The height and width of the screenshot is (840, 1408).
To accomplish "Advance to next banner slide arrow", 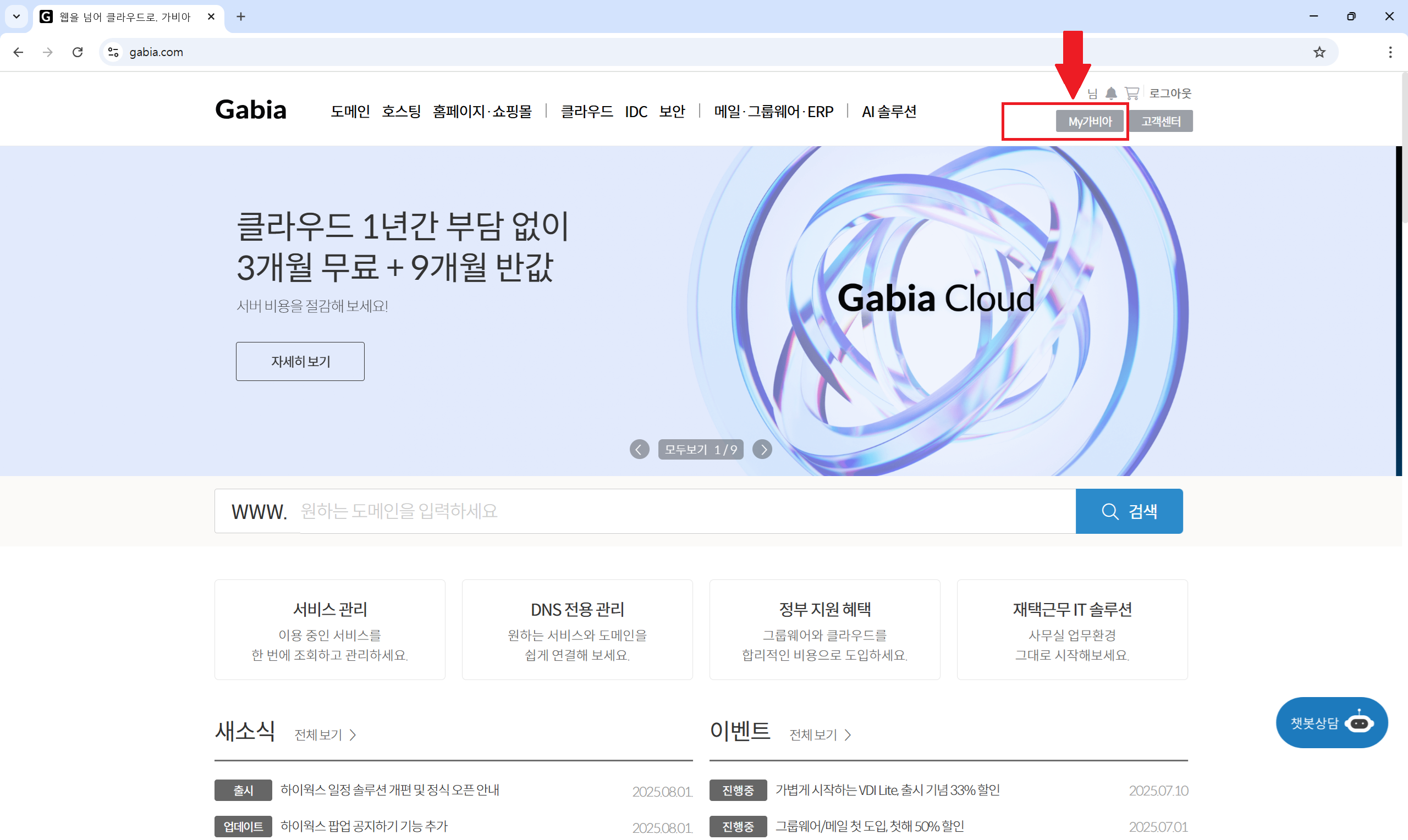I will click(x=762, y=450).
